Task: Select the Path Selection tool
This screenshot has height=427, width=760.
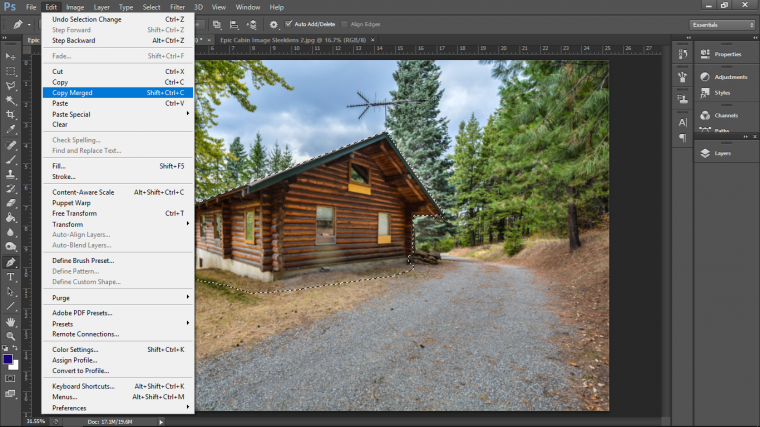Action: [10, 292]
